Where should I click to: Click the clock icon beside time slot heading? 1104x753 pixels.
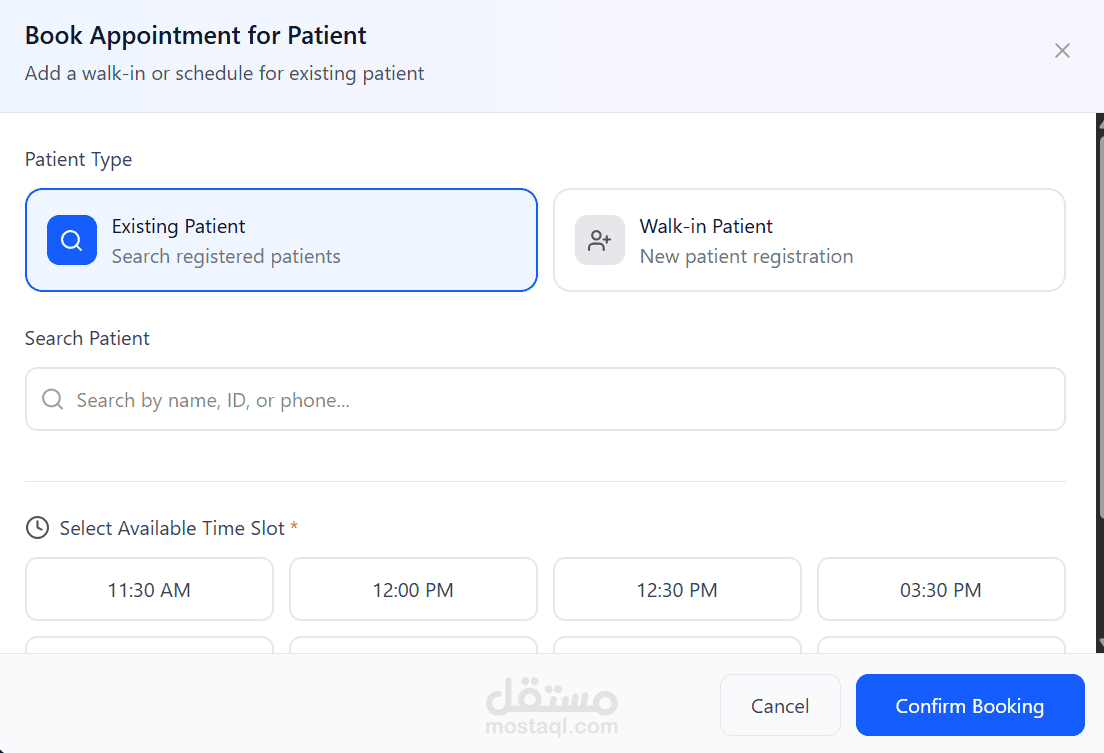pos(37,528)
